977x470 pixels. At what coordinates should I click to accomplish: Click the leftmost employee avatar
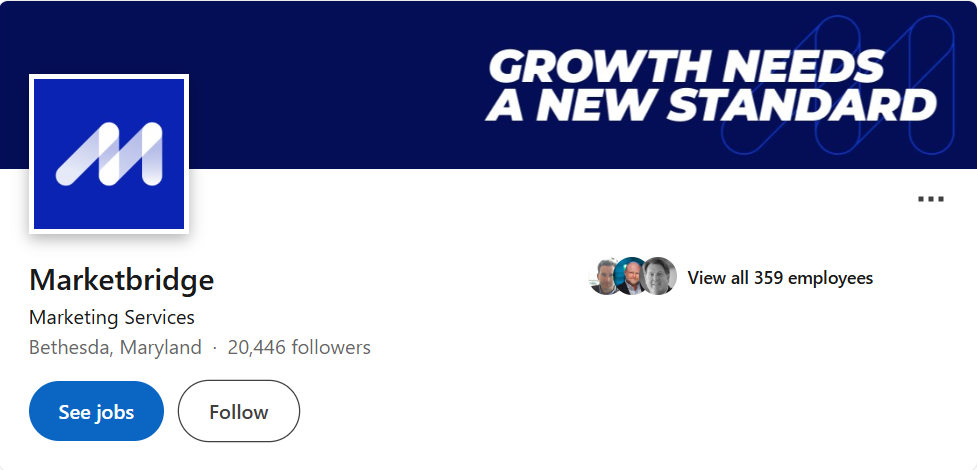(x=607, y=277)
